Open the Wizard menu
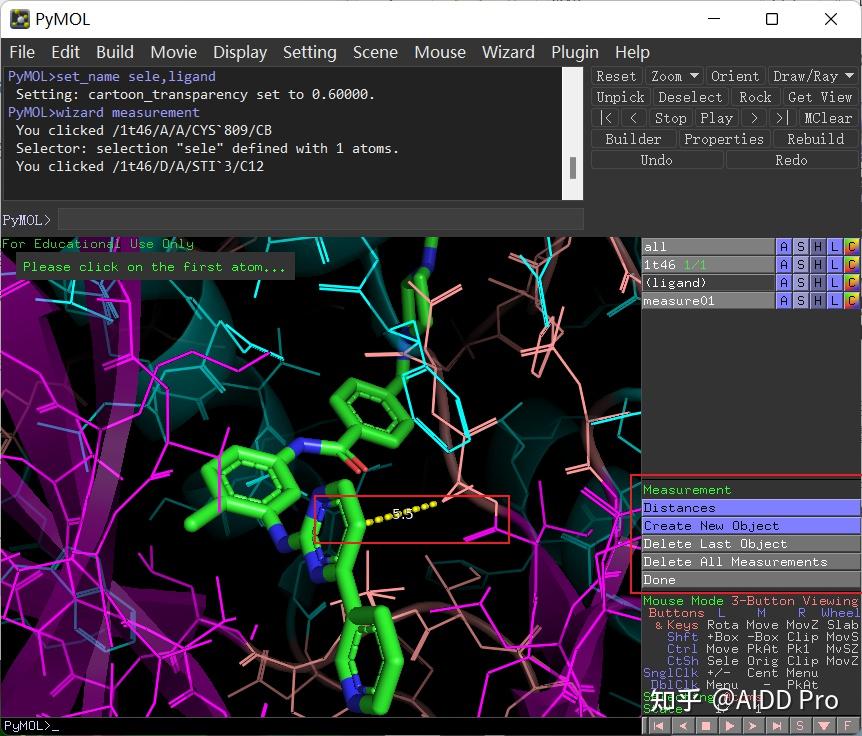The height and width of the screenshot is (736, 862). 508,52
